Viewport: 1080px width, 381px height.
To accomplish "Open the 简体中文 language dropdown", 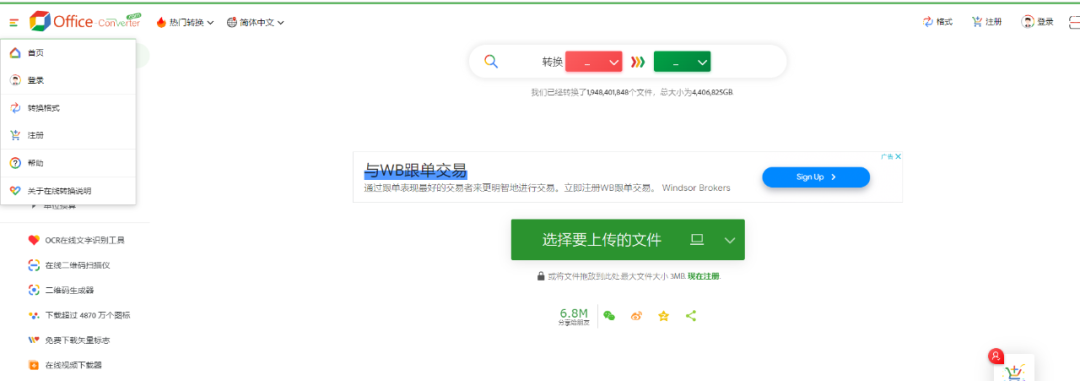I will 256,22.
